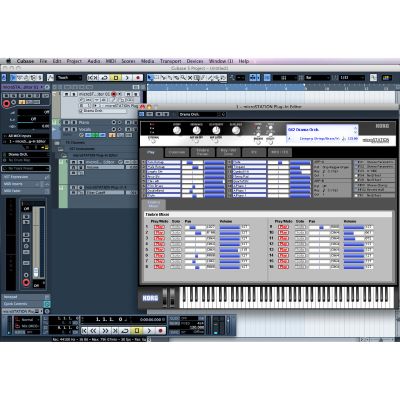Toggle Play/Mute for timbre 1
Viewport: 400px width, 400px height.
click(159, 227)
